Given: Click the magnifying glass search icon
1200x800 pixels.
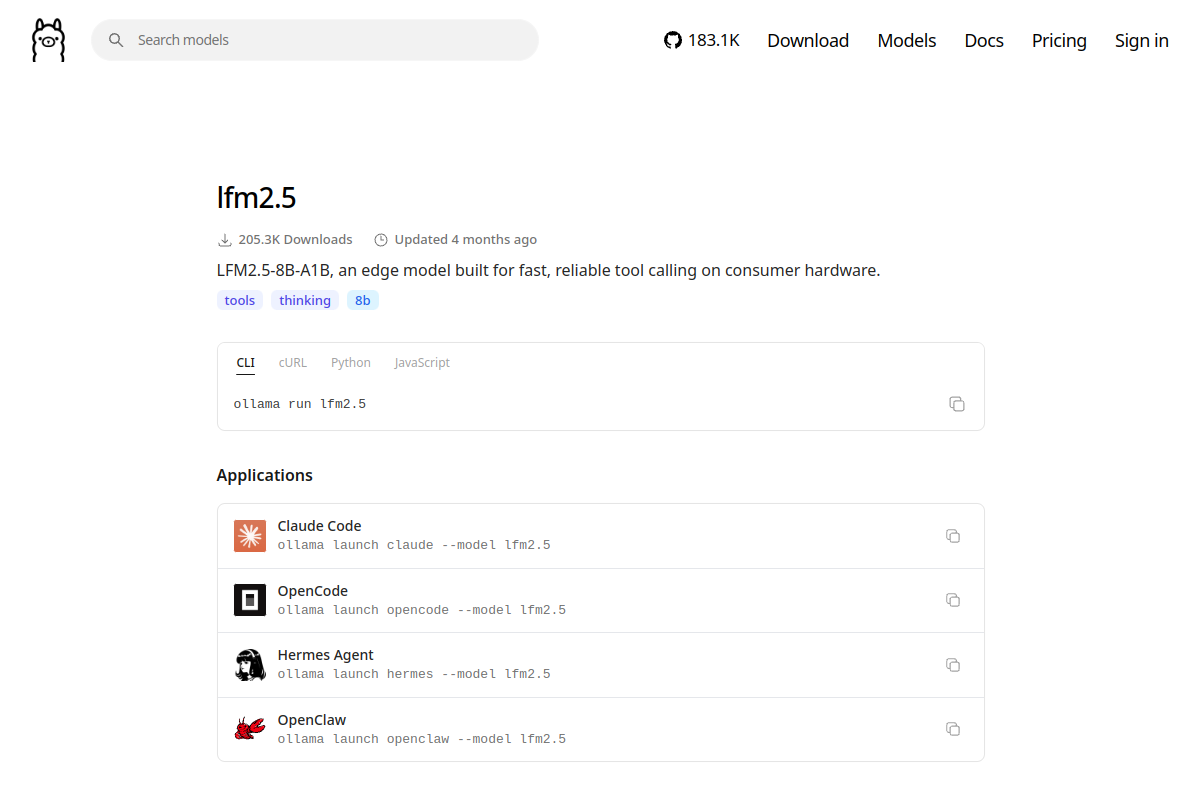Looking at the screenshot, I should click(x=116, y=40).
